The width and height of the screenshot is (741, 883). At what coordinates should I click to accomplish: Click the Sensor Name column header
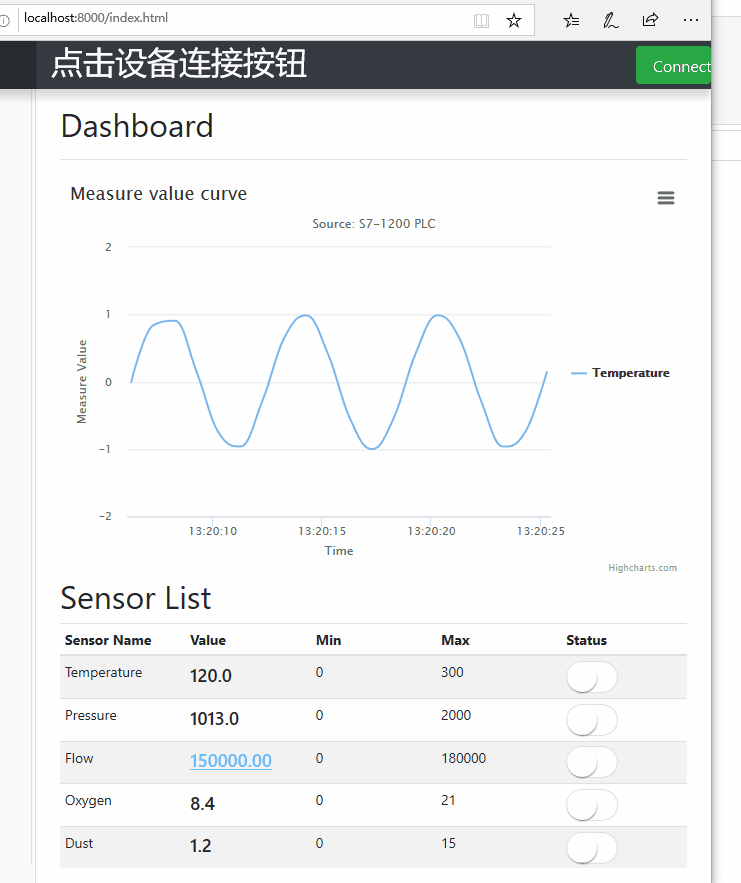[x=108, y=640]
